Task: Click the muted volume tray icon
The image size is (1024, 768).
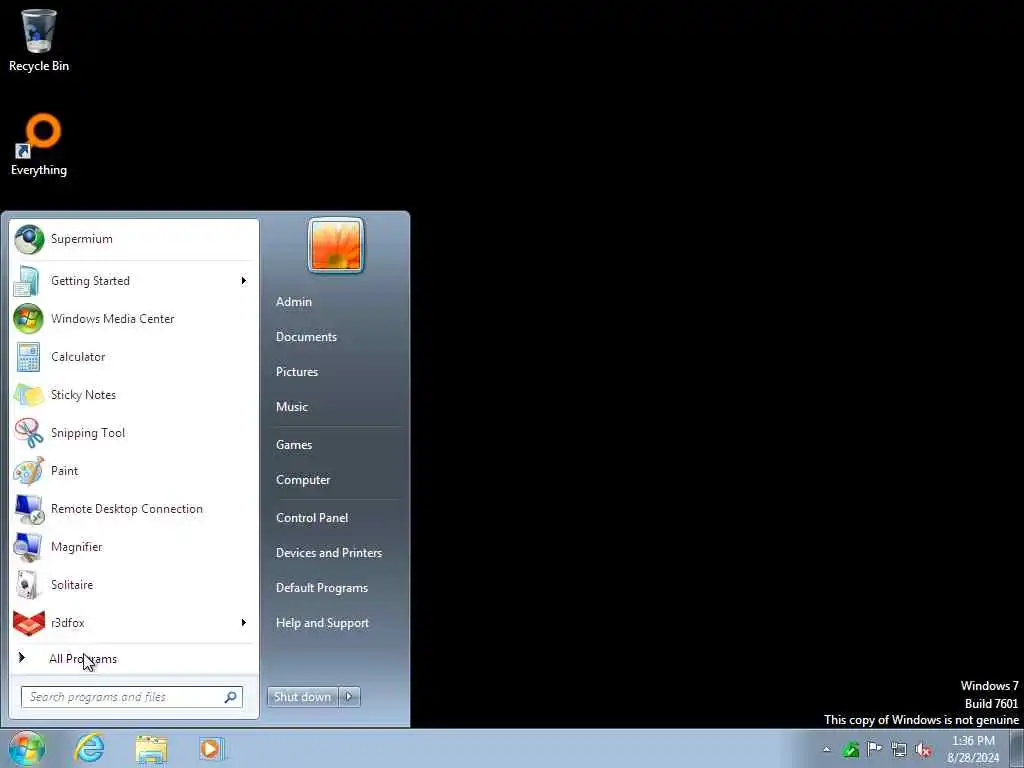Action: point(923,749)
